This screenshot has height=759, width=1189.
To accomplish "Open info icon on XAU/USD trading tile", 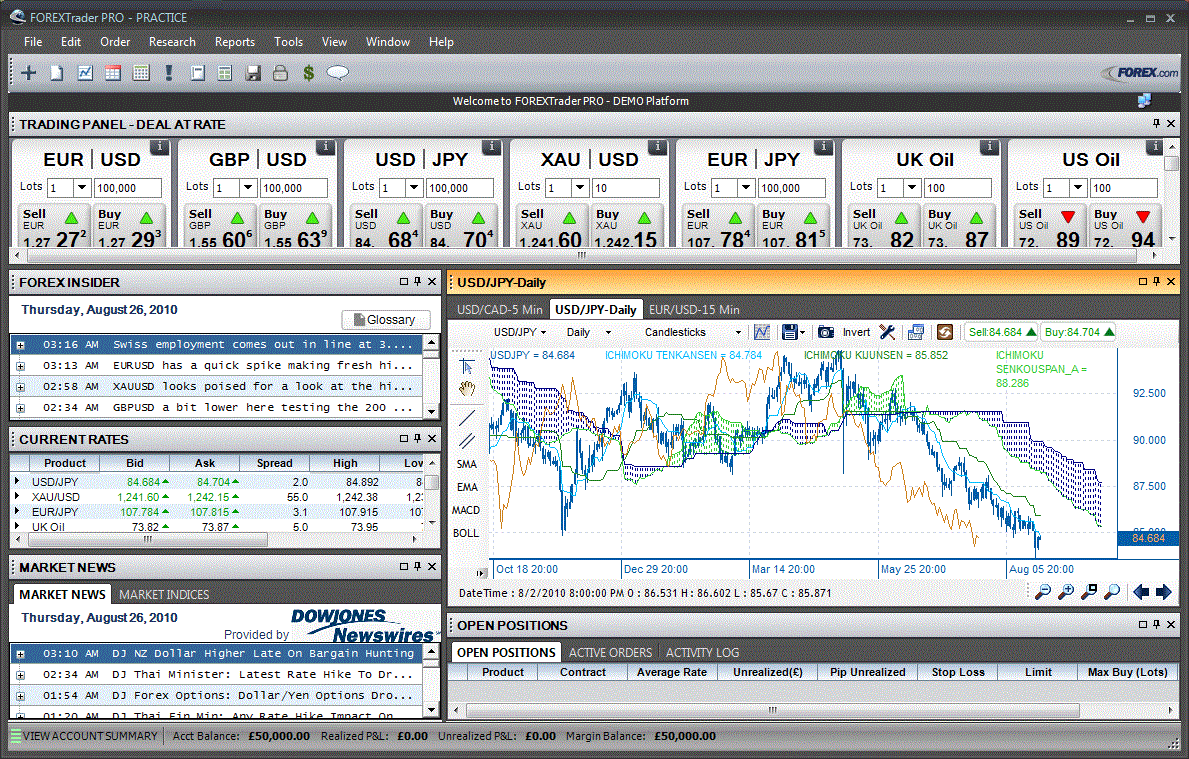I will coord(657,146).
